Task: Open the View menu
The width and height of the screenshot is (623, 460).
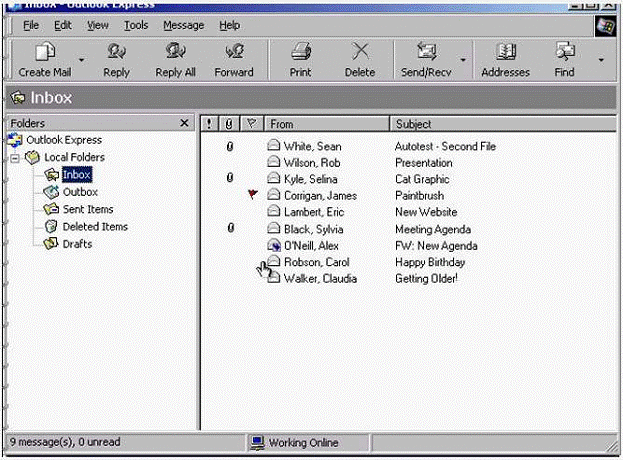Action: click(98, 25)
